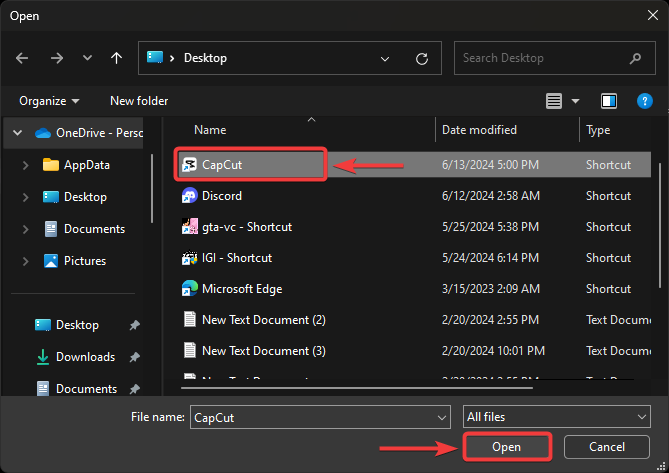Select the Microsoft Edge shortcut

tap(241, 289)
